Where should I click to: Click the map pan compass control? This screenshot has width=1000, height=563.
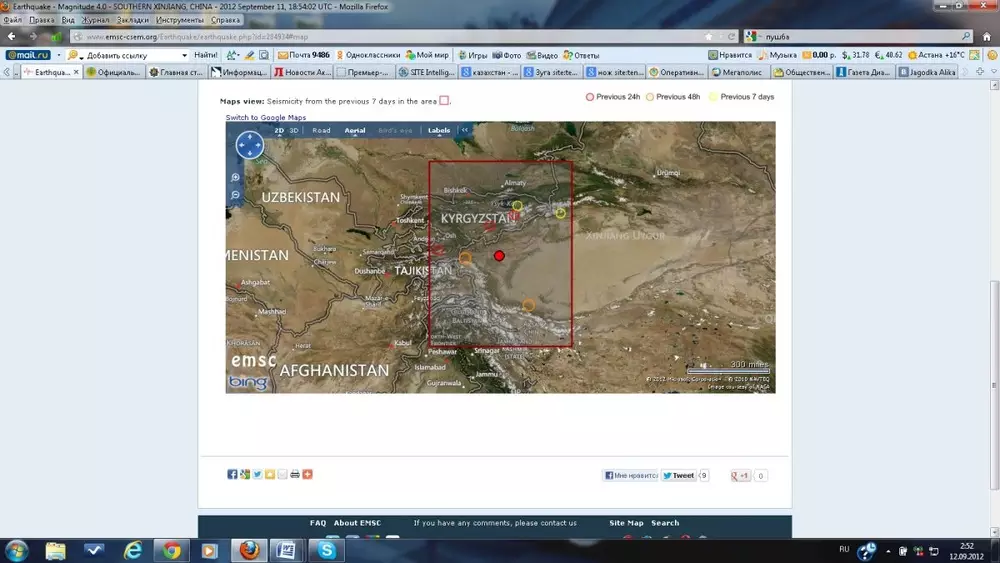(249, 145)
